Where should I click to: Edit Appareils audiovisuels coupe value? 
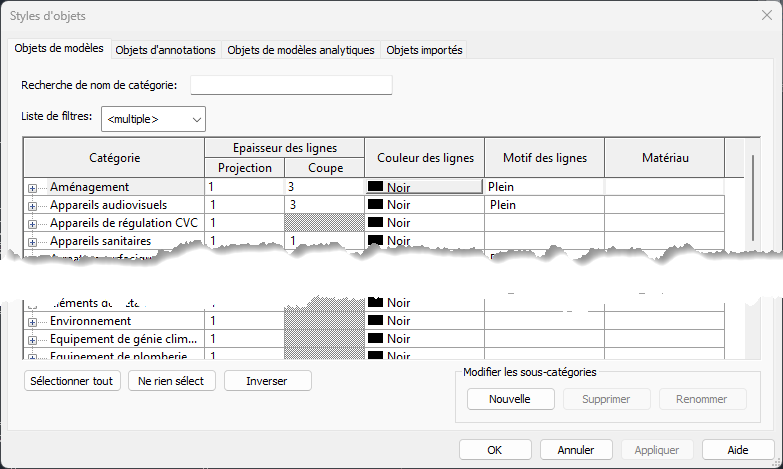[x=325, y=205]
